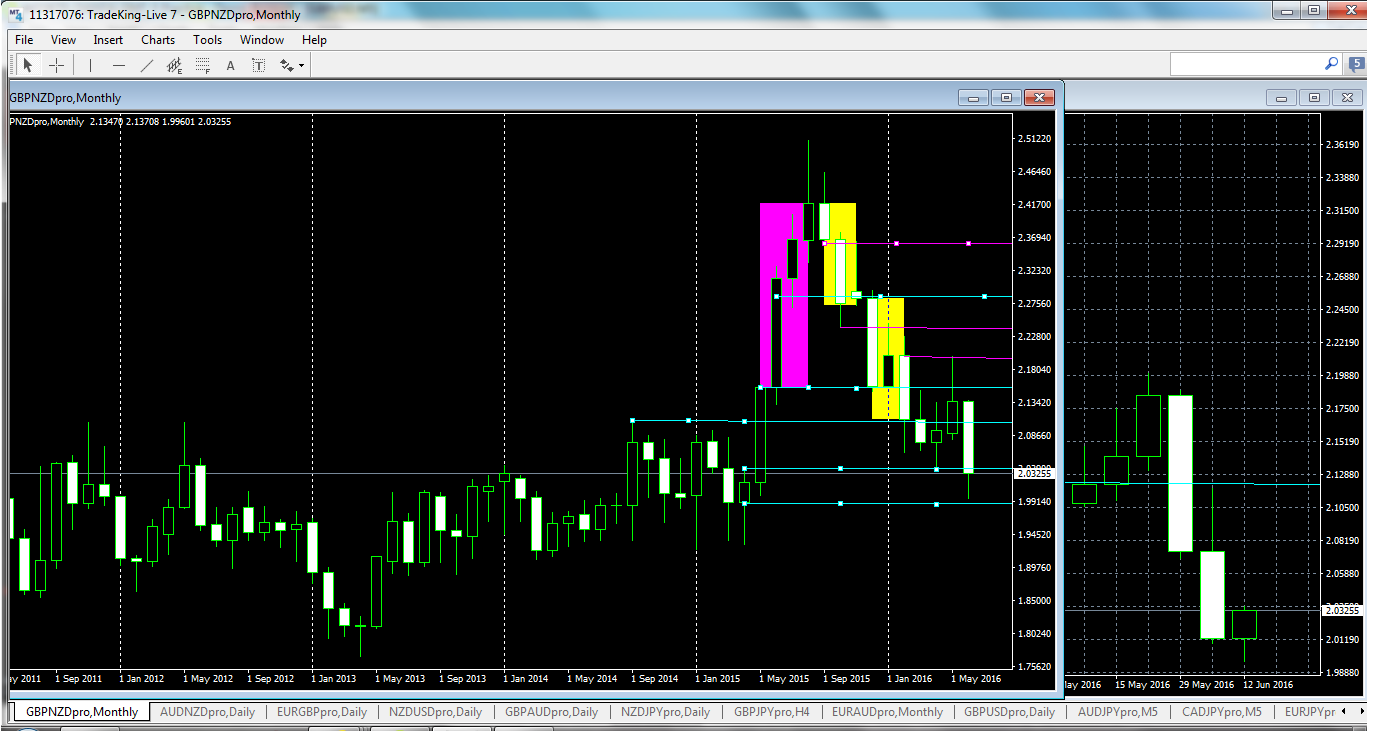The width and height of the screenshot is (1382, 731).
Task: Draw a vertical line on the chart
Action: [88, 64]
